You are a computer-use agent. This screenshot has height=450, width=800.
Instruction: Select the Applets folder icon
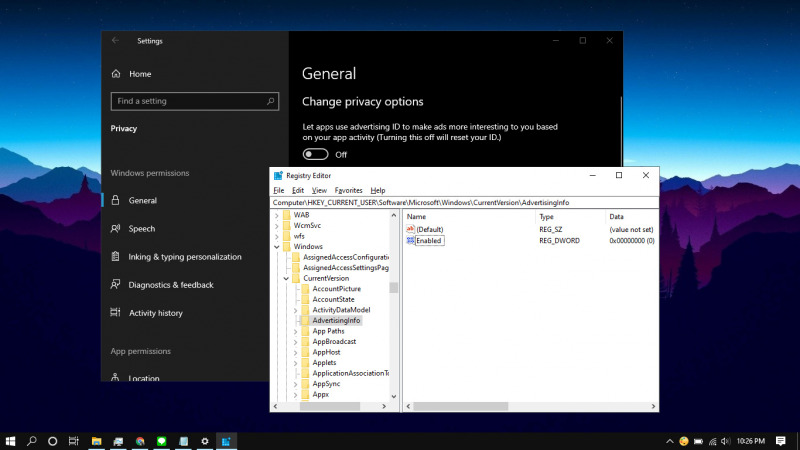click(x=305, y=363)
